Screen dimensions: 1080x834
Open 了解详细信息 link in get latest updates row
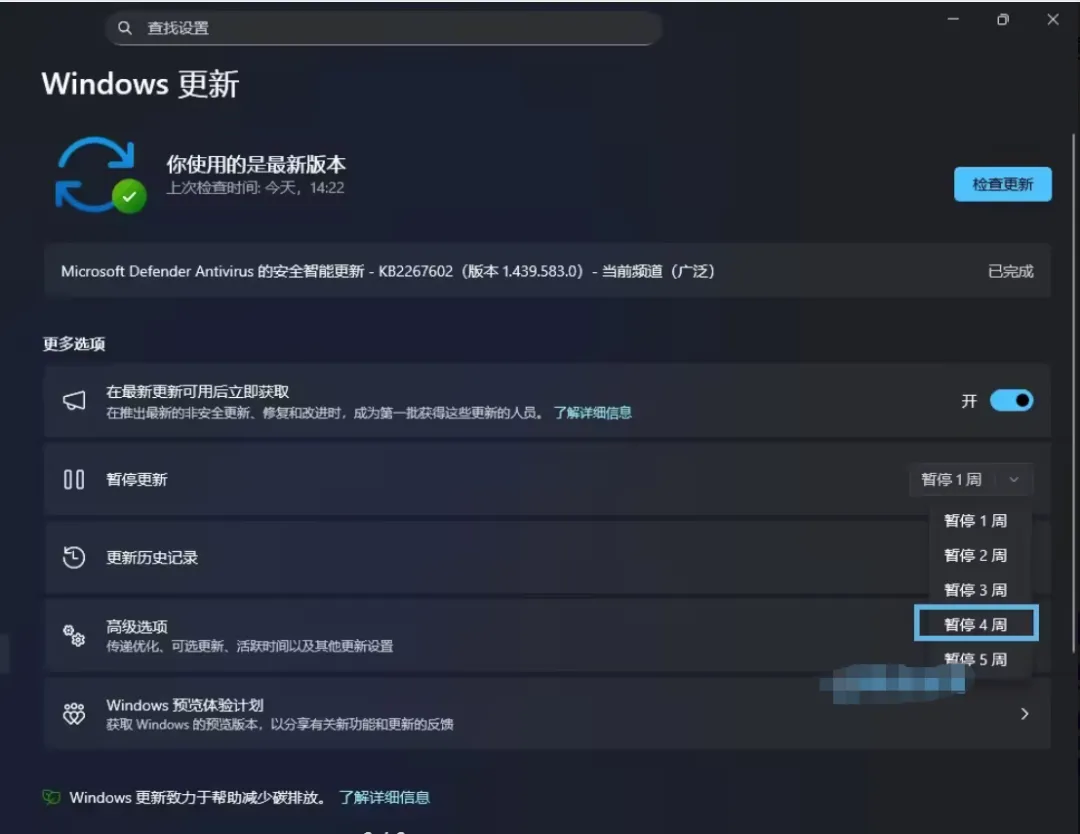click(x=592, y=413)
